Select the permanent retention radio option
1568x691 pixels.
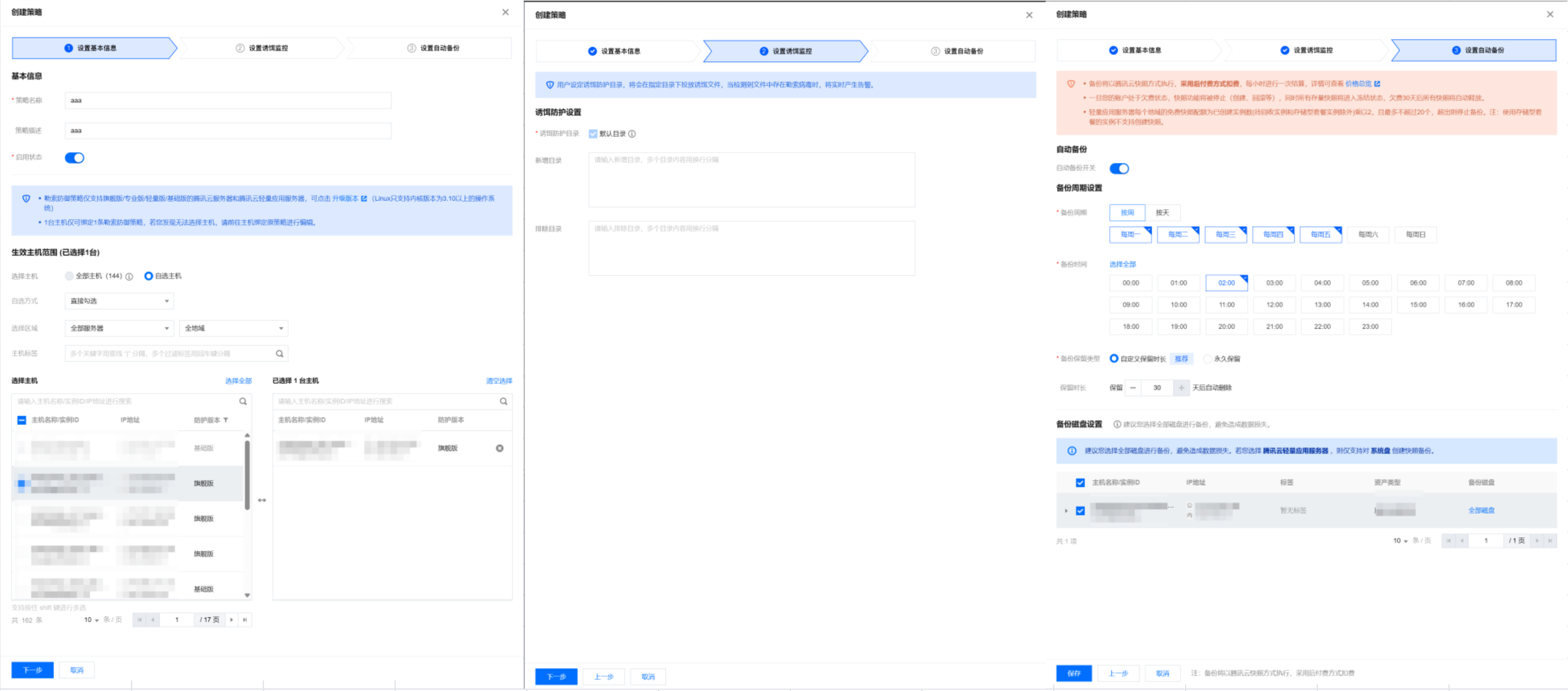[x=1208, y=359]
